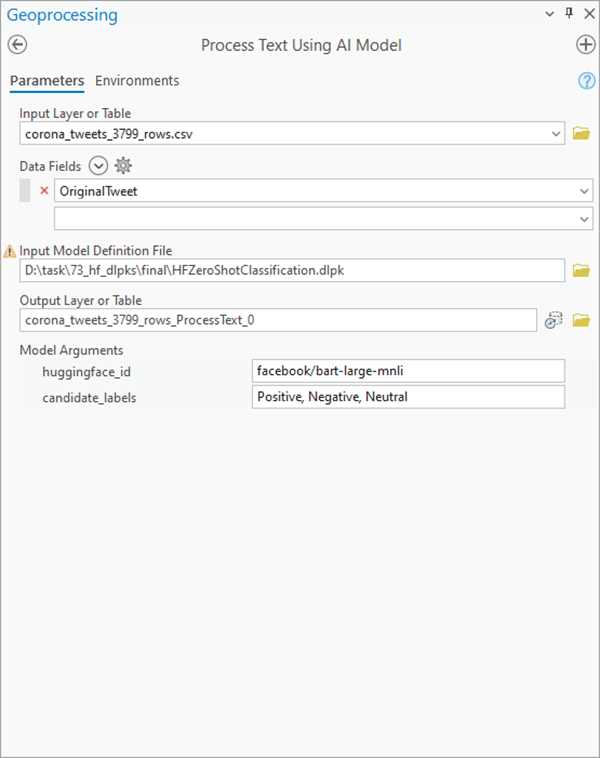This screenshot has width=600, height=758.
Task: Click the candidate_labels text field
Action: click(x=408, y=397)
